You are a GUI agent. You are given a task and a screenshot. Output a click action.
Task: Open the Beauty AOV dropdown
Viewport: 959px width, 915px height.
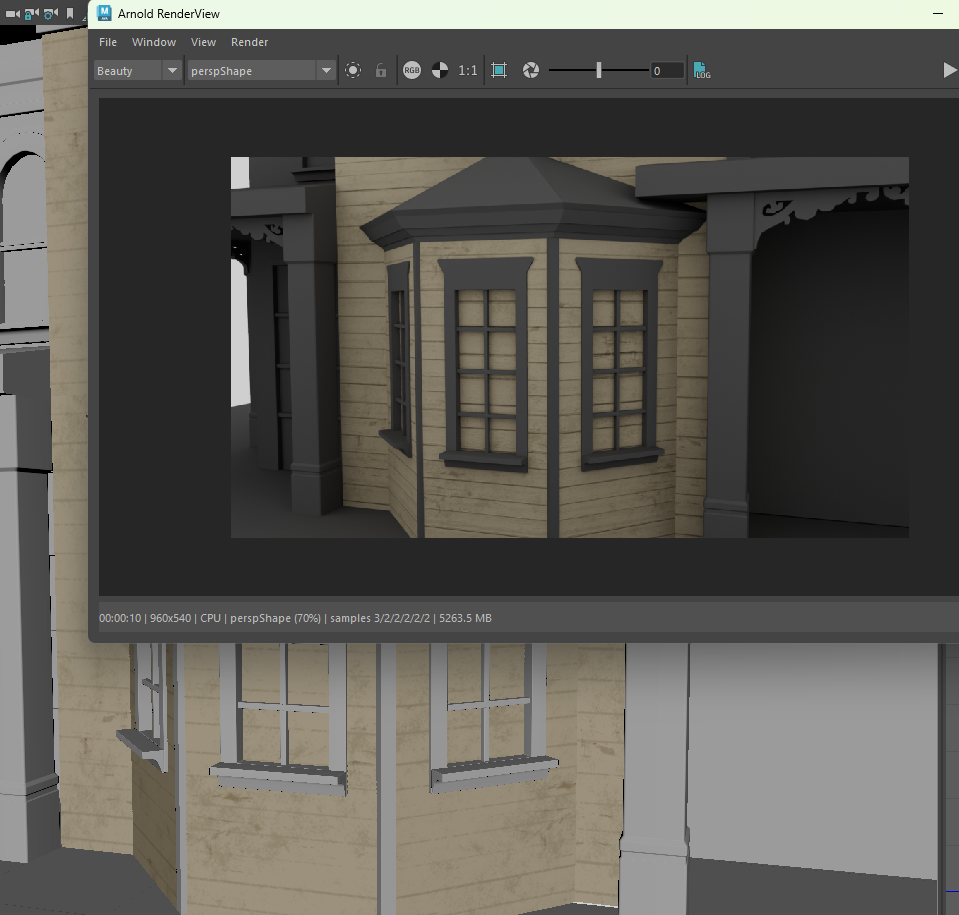[127, 71]
